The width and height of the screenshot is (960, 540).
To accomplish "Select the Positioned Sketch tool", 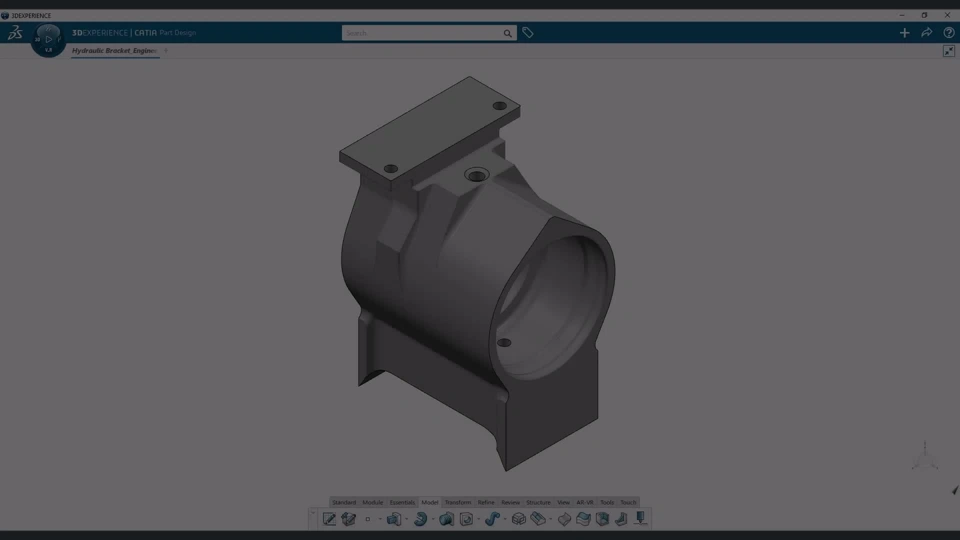I will pyautogui.click(x=329, y=519).
